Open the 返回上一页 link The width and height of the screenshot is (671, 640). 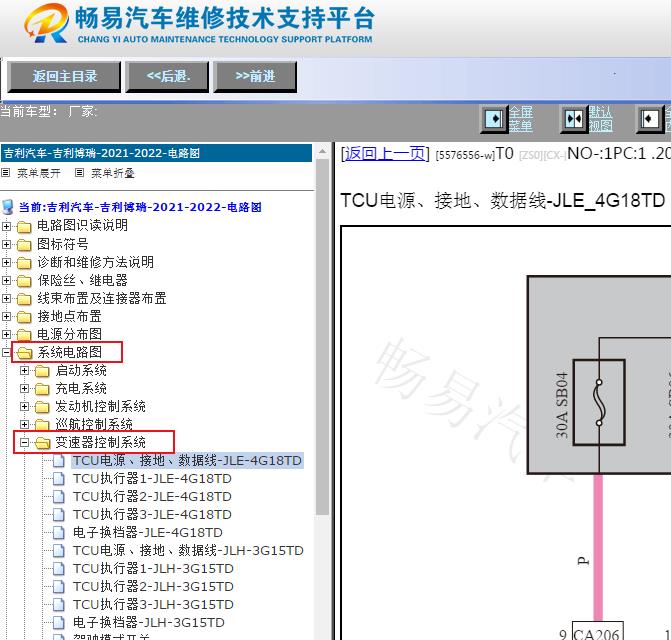(x=385, y=153)
